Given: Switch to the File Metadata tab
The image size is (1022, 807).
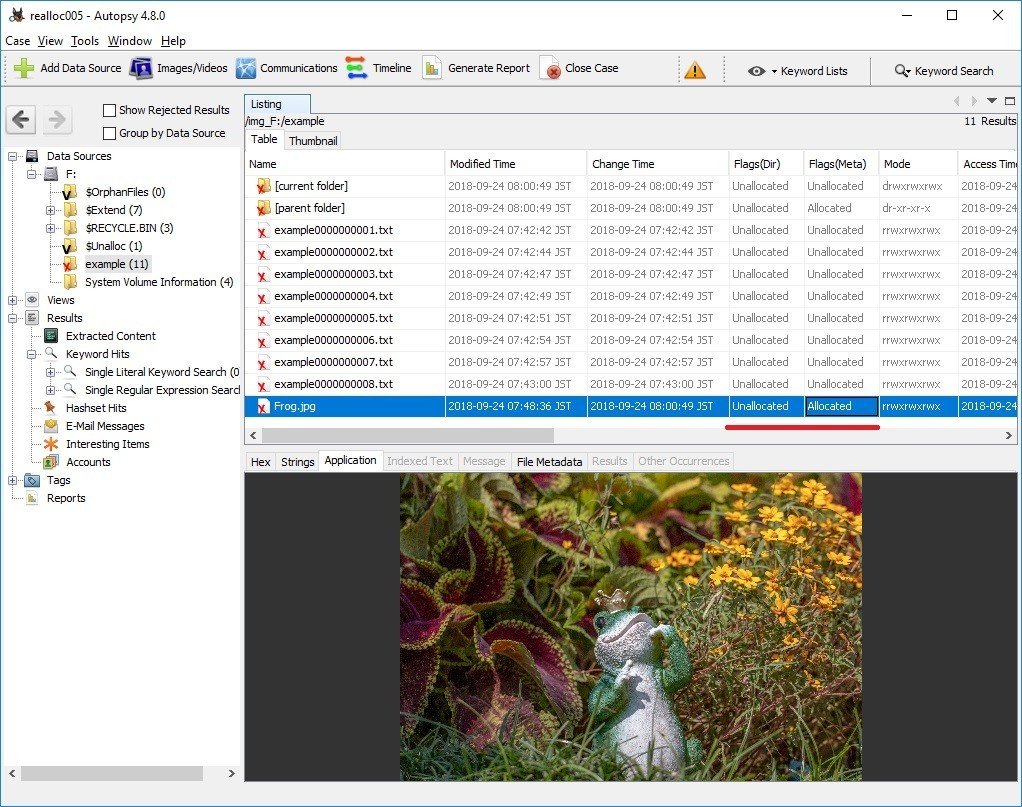Looking at the screenshot, I should point(549,462).
